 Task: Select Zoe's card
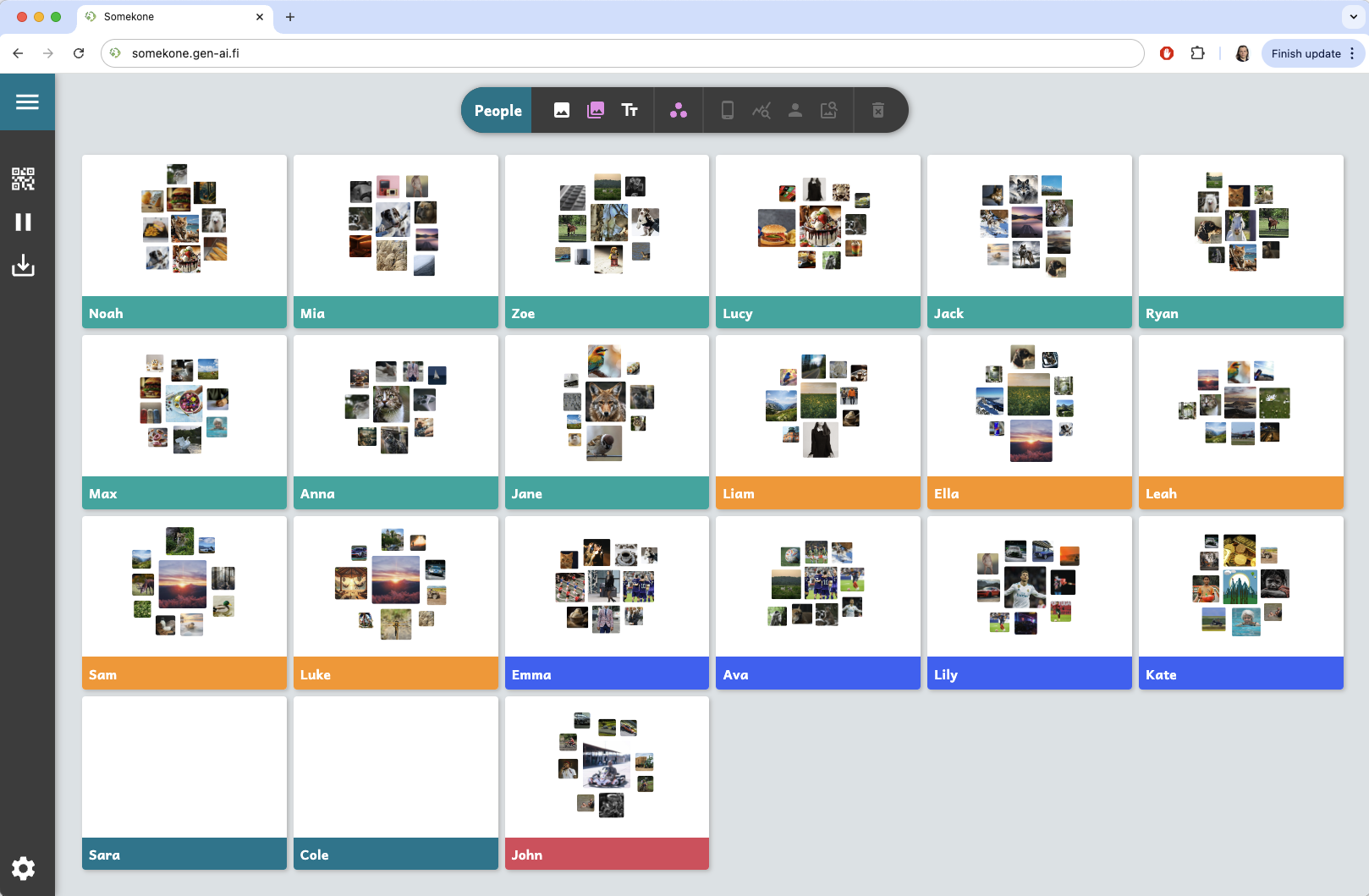coord(607,241)
